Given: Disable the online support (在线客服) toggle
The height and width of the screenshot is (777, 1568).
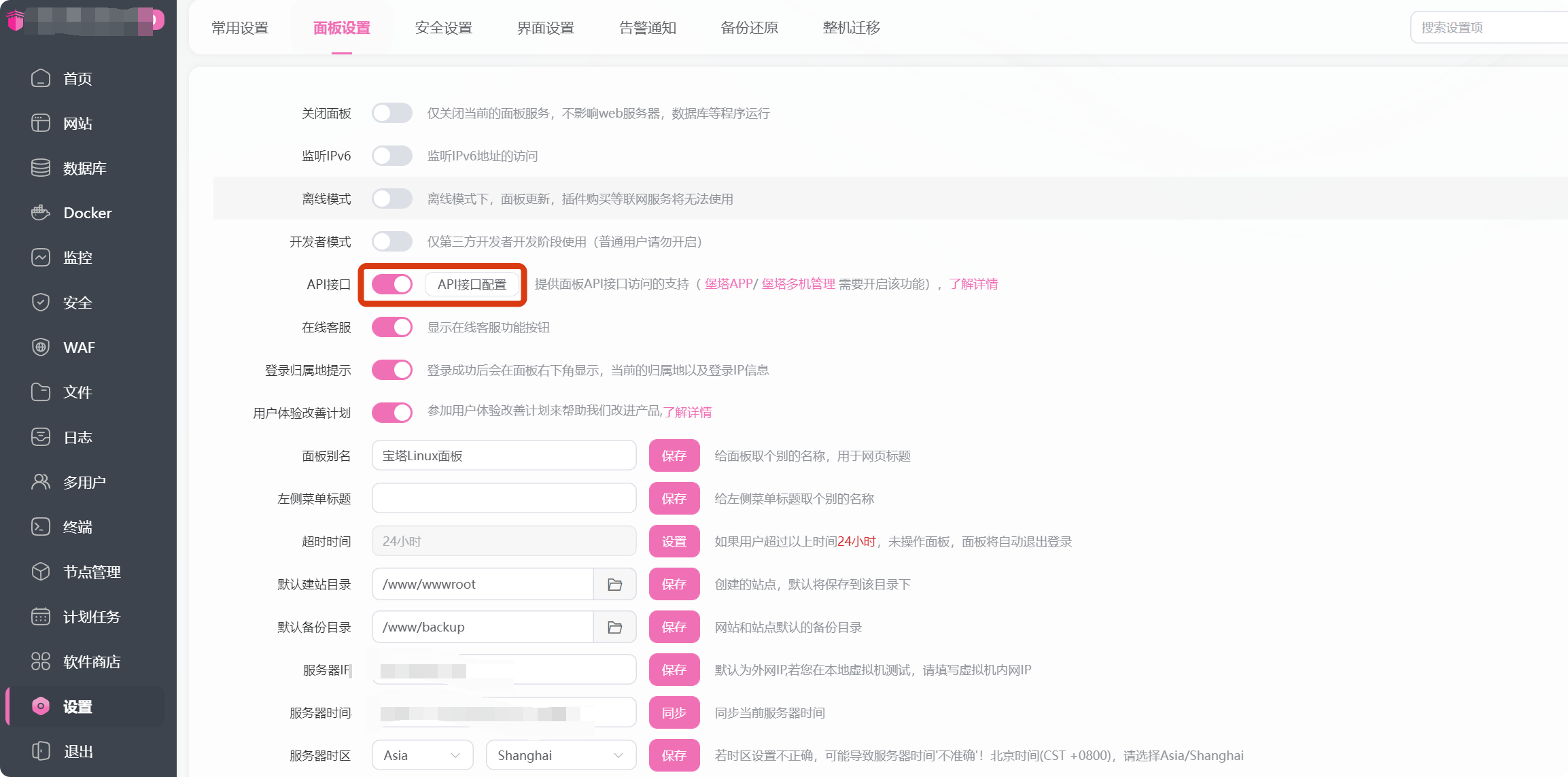Looking at the screenshot, I should (392, 327).
